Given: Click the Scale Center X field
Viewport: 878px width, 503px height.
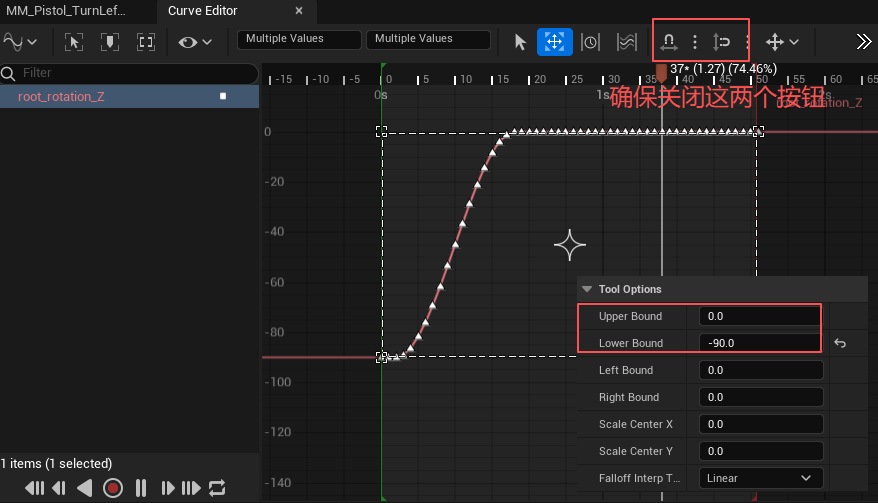Looking at the screenshot, I should (761, 424).
